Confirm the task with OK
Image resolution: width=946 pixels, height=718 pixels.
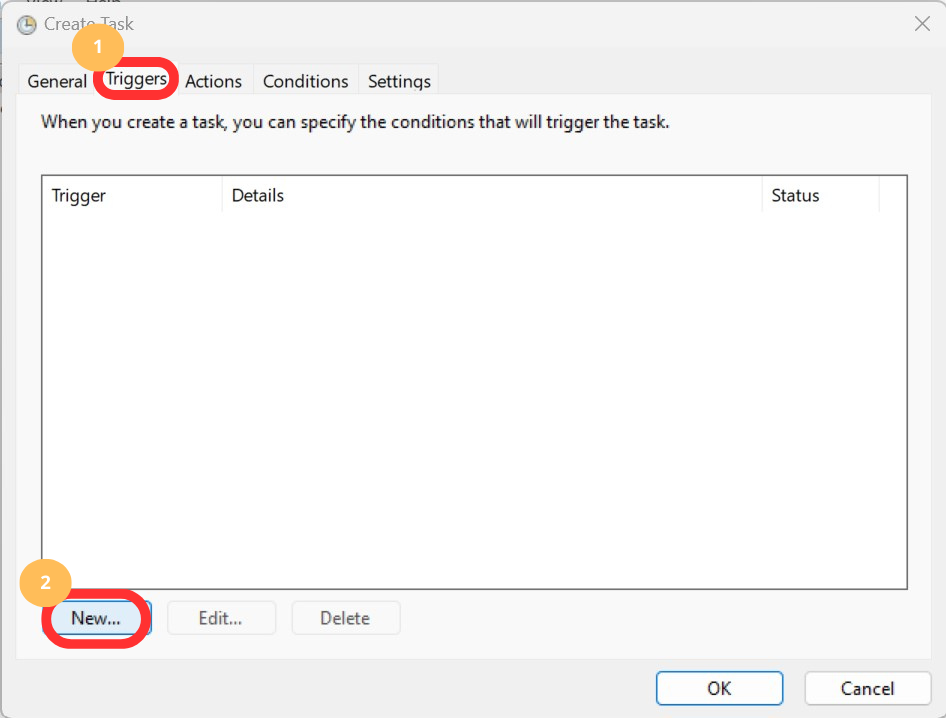click(719, 688)
